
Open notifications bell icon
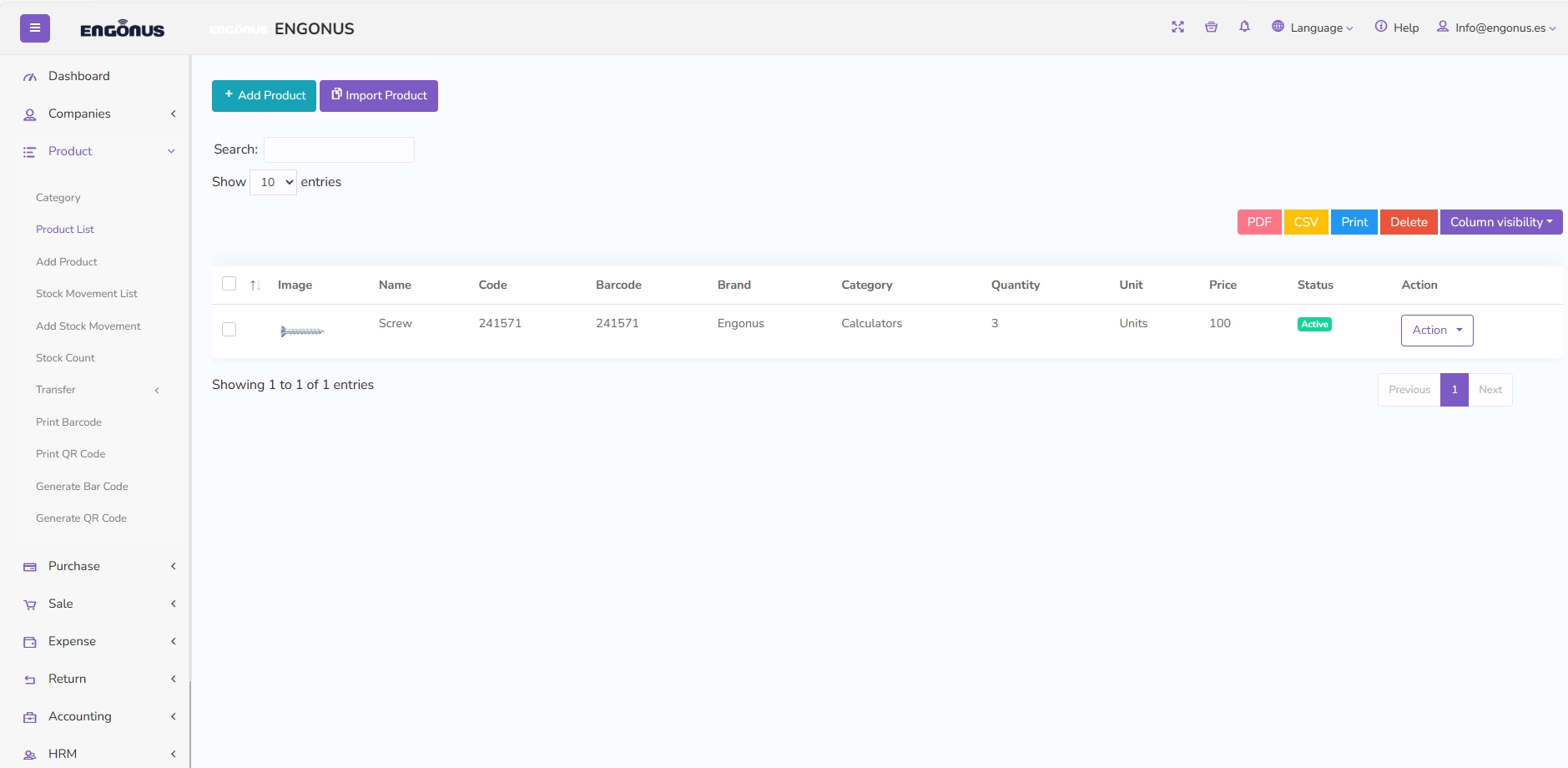coord(1244,27)
